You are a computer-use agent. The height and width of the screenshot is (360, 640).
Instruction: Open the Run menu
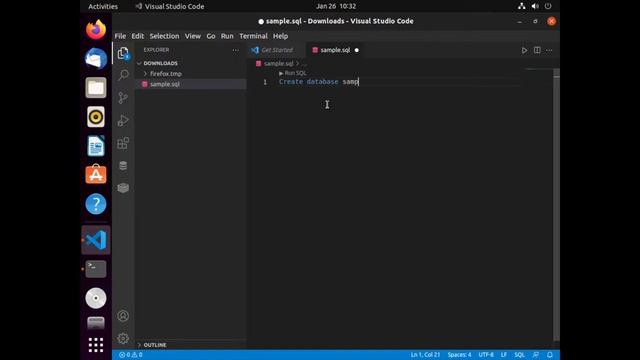227,36
